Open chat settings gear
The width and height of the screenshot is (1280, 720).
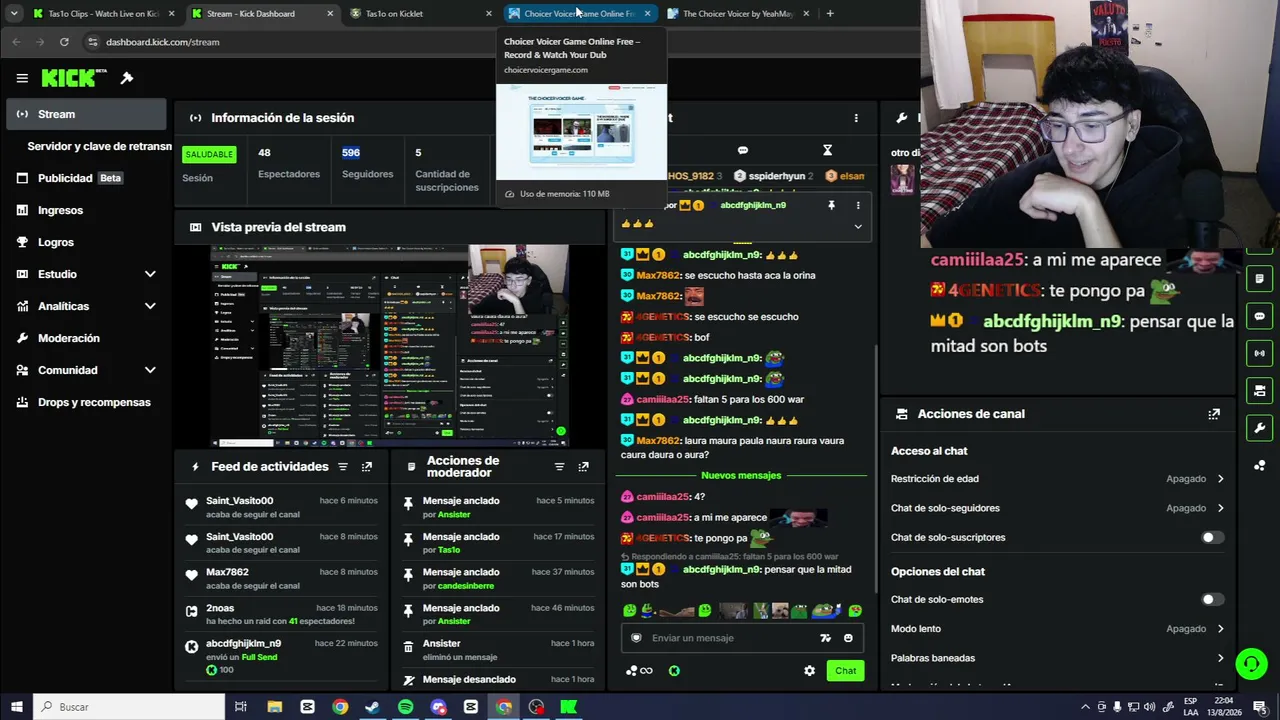click(809, 671)
